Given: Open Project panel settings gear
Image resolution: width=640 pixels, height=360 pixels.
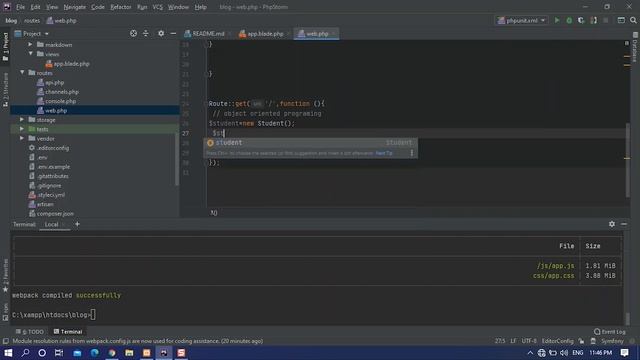Looking at the screenshot, I should (x=161, y=33).
